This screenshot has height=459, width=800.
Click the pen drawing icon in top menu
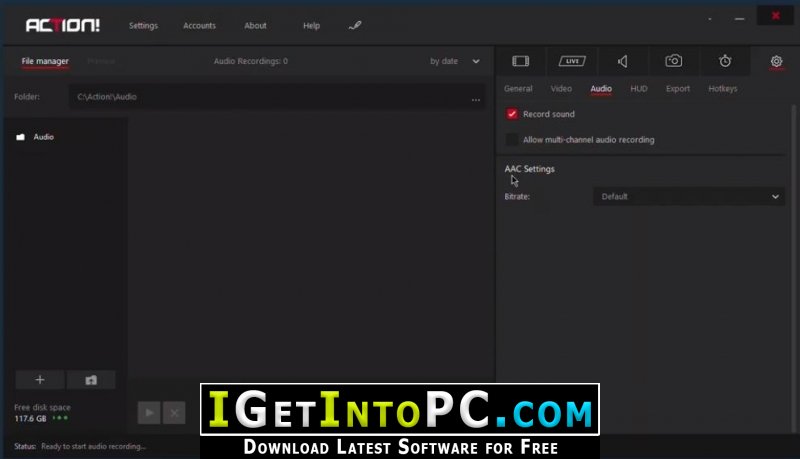(355, 25)
